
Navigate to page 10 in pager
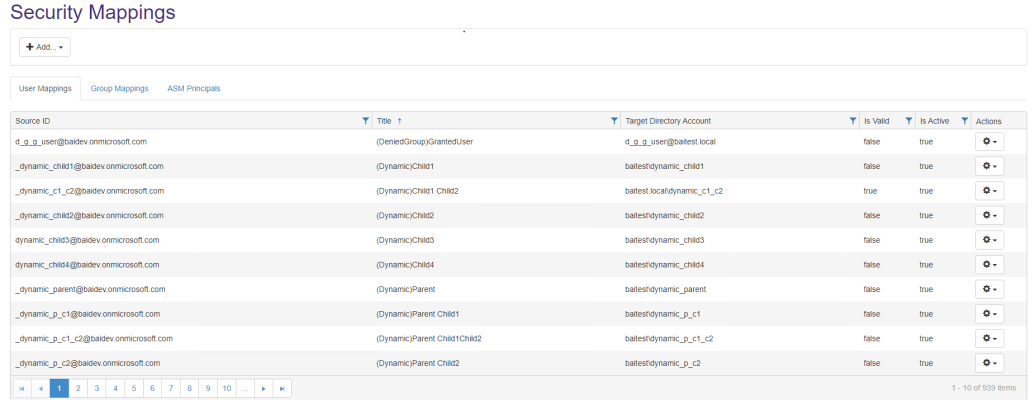tap(226, 388)
